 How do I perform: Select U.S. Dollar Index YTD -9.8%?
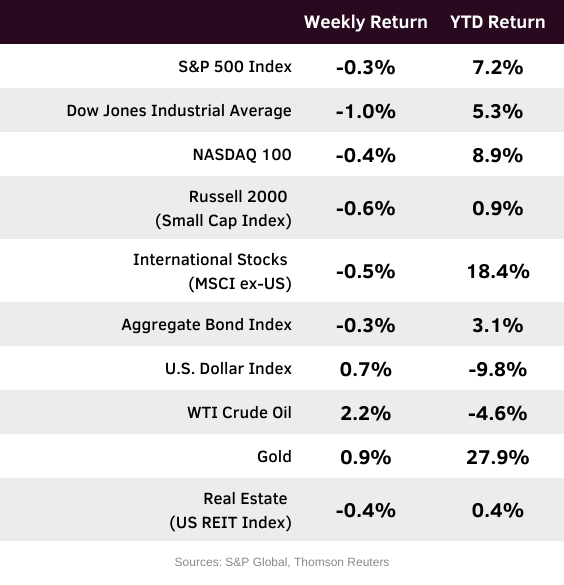[x=498, y=370]
